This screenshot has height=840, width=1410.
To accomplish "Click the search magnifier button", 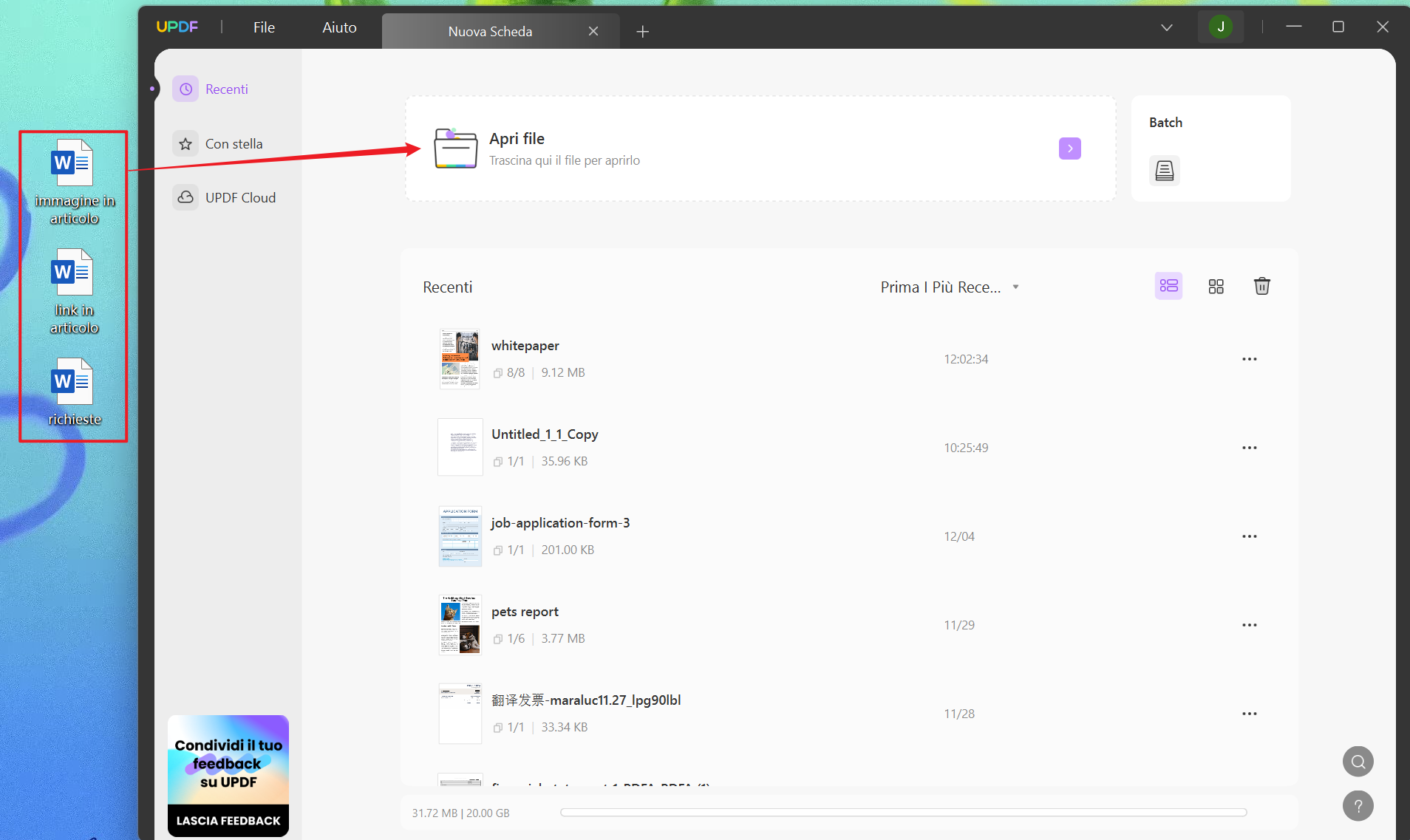I will (1358, 762).
